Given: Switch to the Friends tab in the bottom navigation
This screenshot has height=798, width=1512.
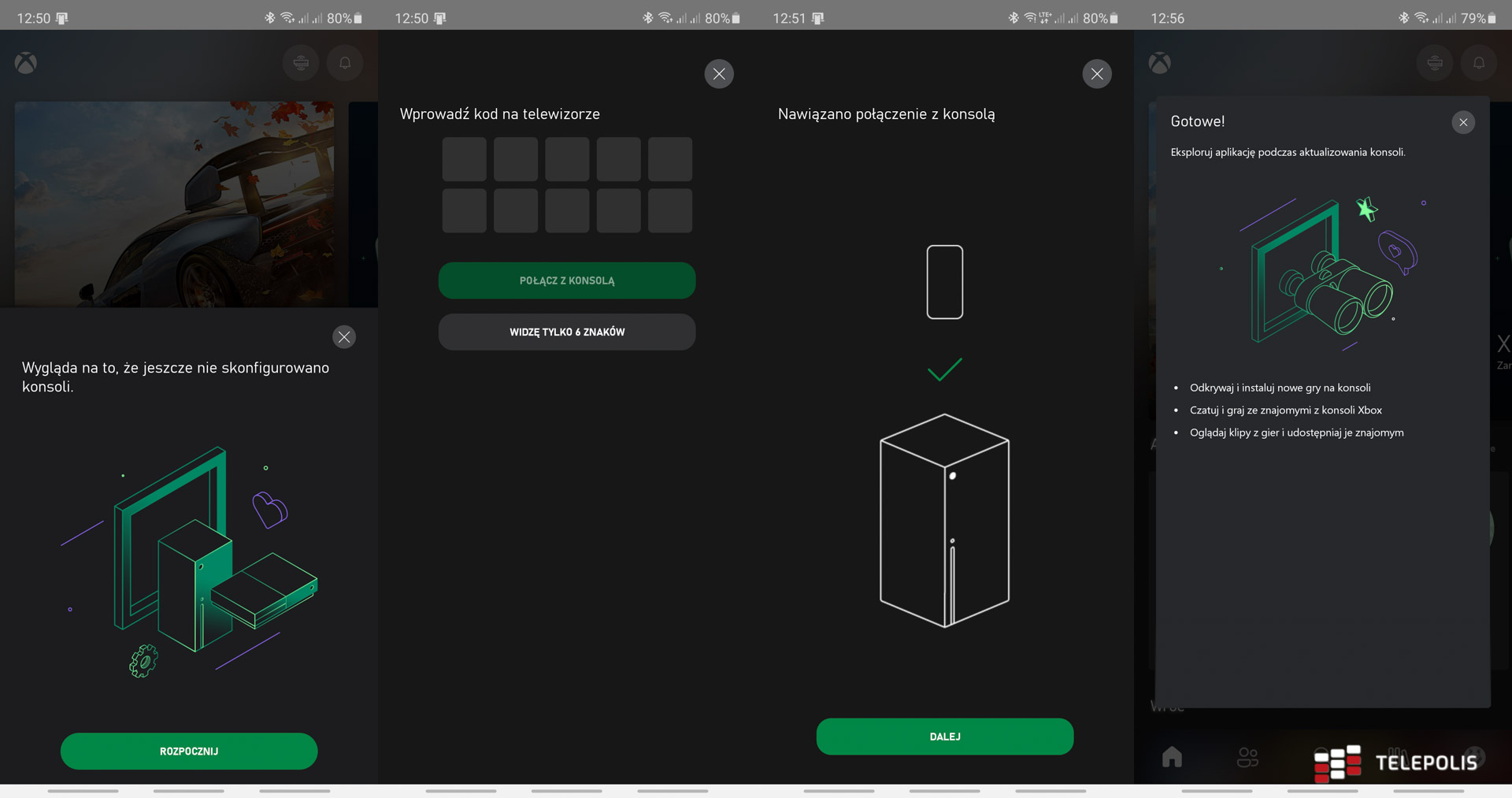Looking at the screenshot, I should [x=1247, y=757].
